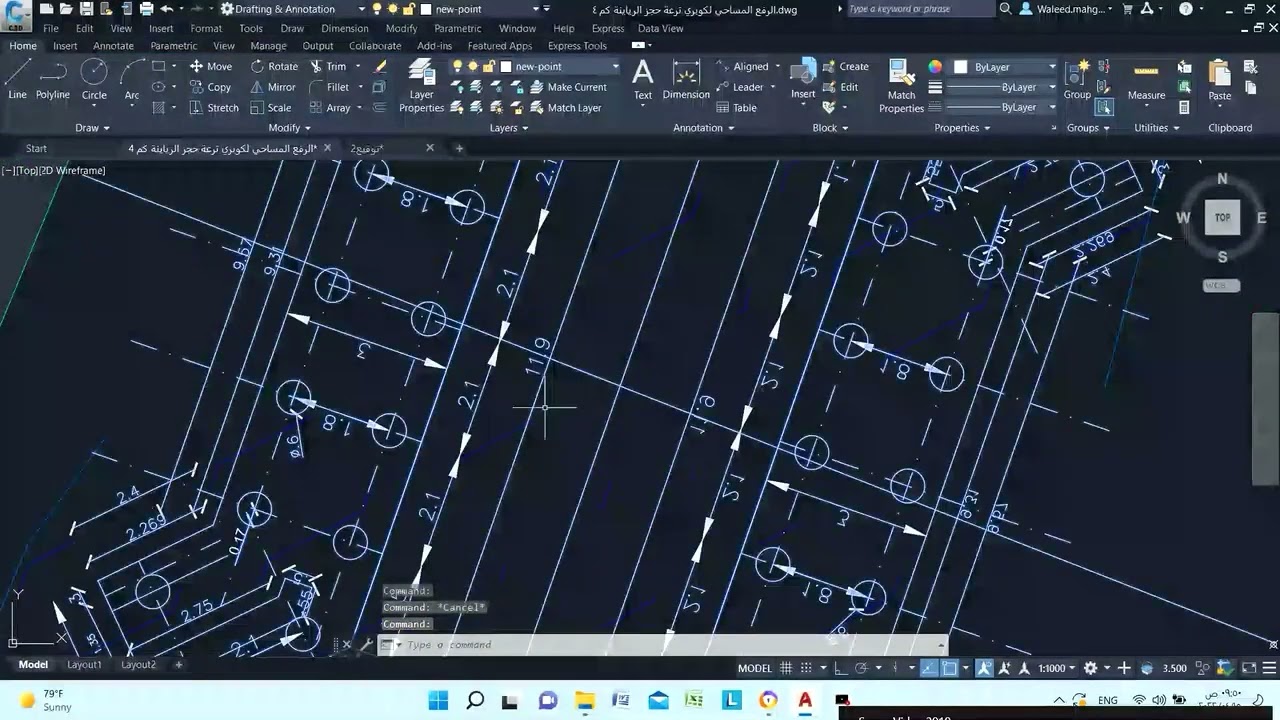The height and width of the screenshot is (720, 1280).
Task: Click the Rotate tool
Action: [274, 66]
